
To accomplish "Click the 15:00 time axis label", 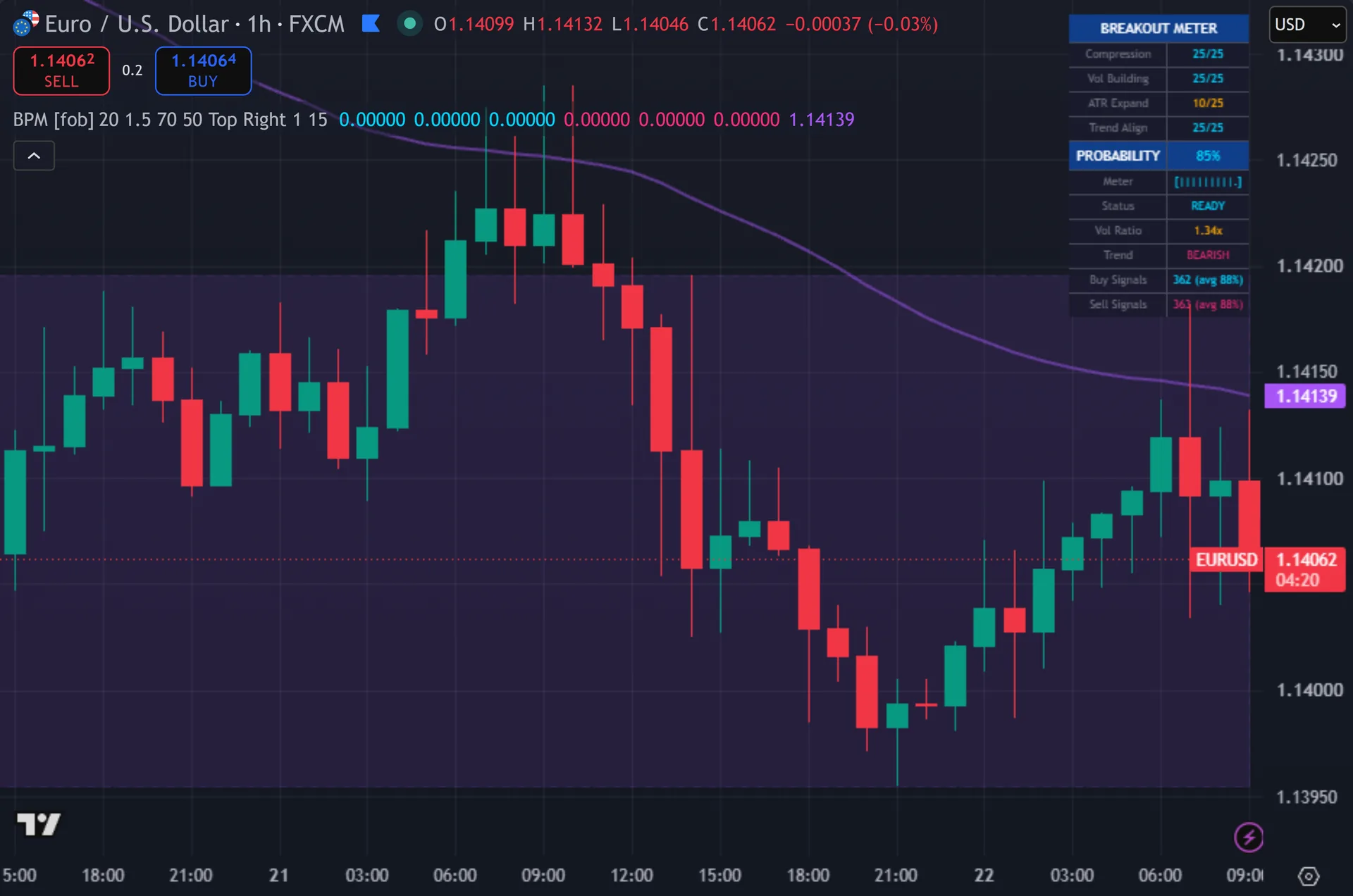I will 719,876.
